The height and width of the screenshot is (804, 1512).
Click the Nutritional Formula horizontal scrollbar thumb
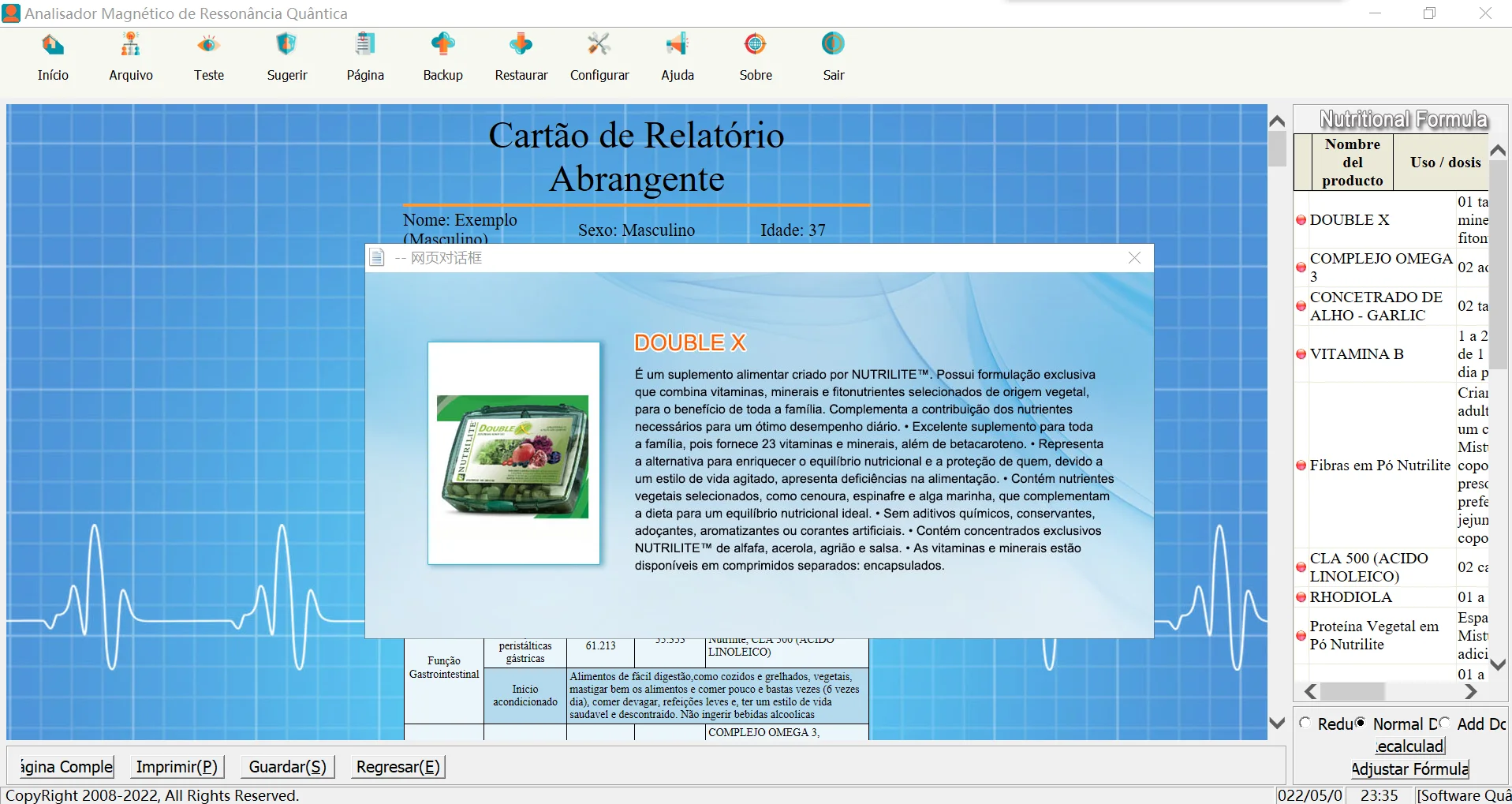1353,692
